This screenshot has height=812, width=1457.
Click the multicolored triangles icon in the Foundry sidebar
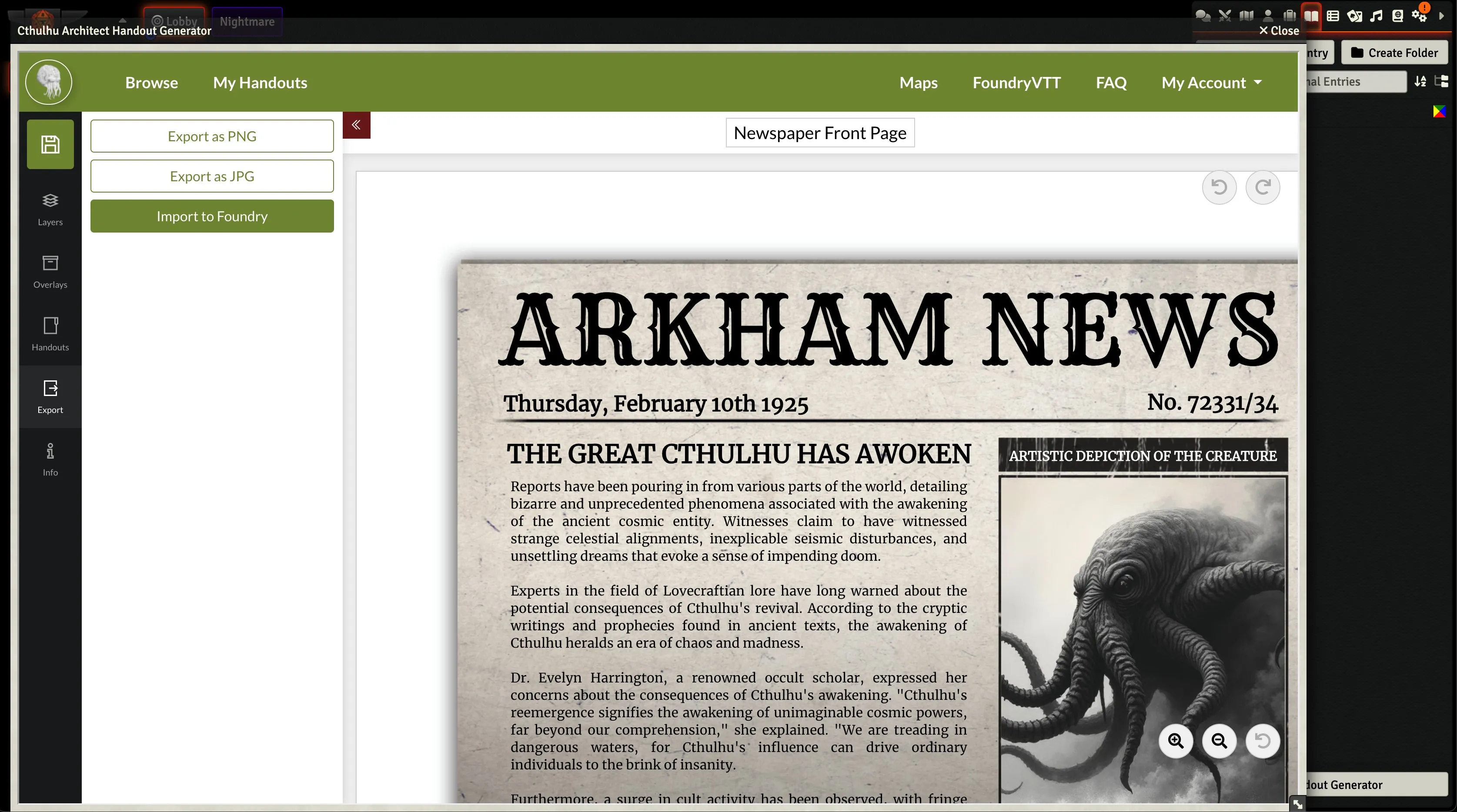1440,111
